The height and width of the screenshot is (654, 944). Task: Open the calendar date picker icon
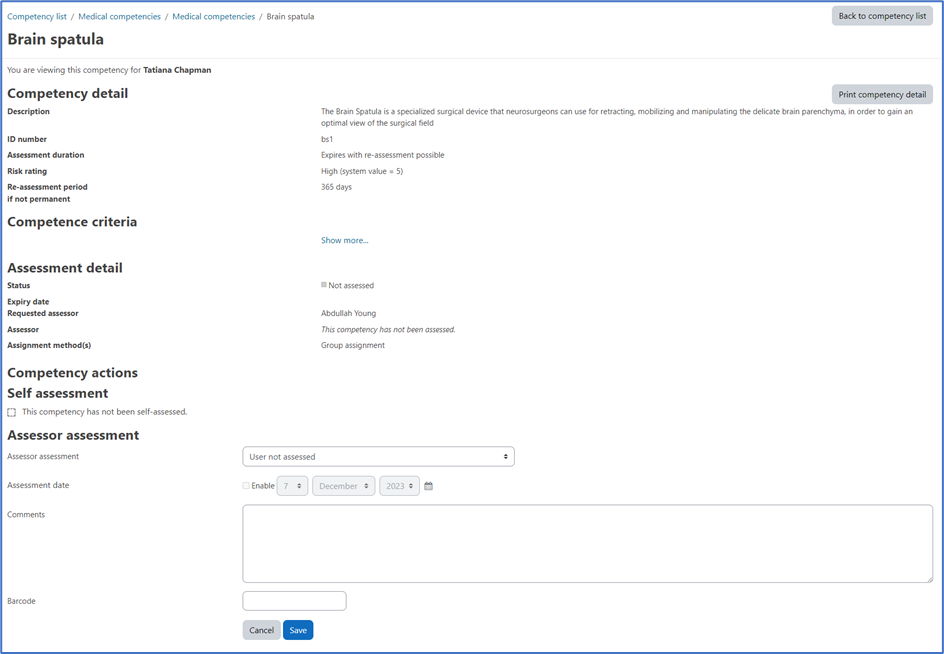click(429, 486)
